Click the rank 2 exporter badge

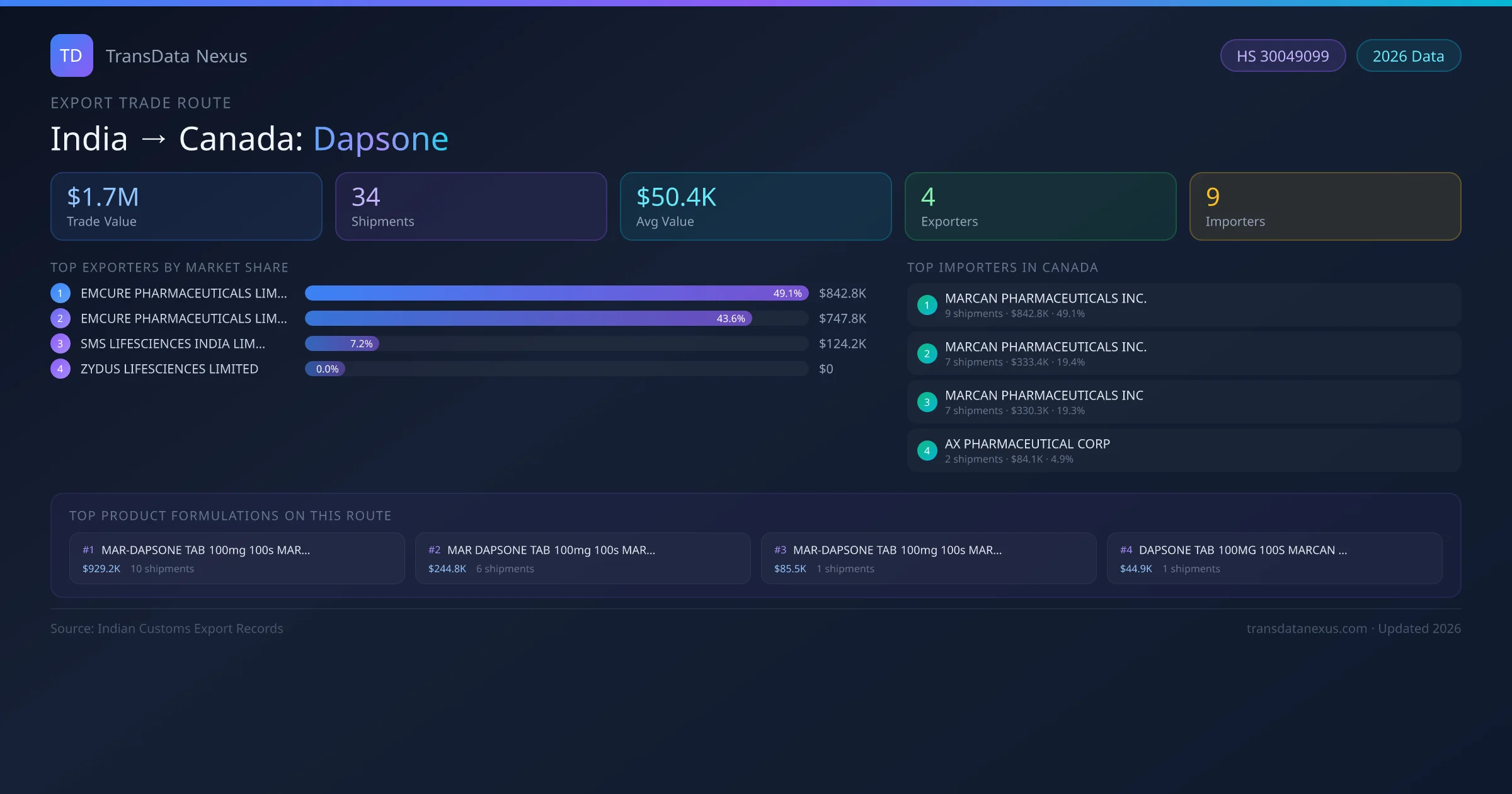(60, 318)
